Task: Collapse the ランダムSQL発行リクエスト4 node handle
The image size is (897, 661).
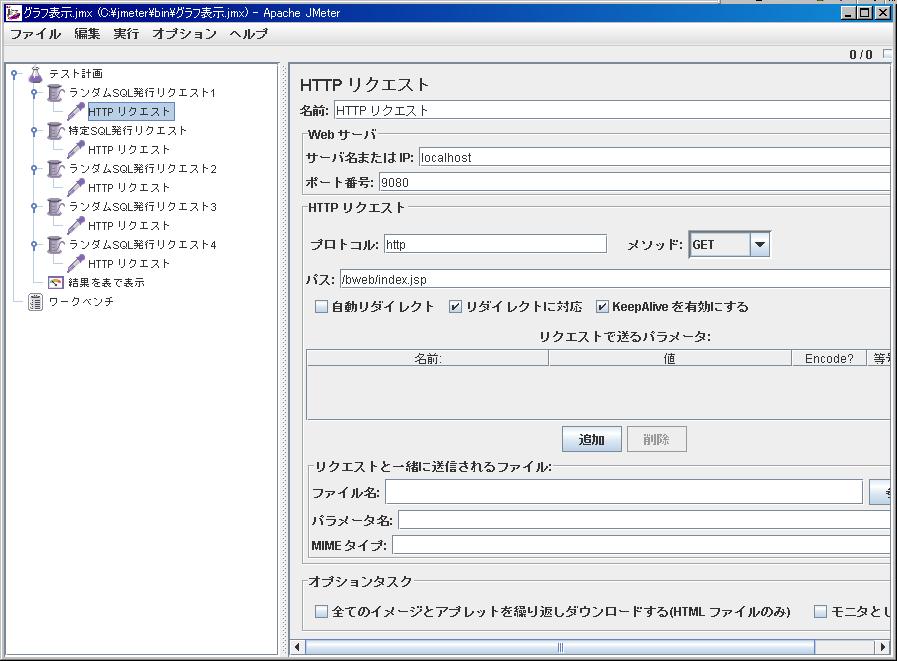Action: [x=34, y=245]
